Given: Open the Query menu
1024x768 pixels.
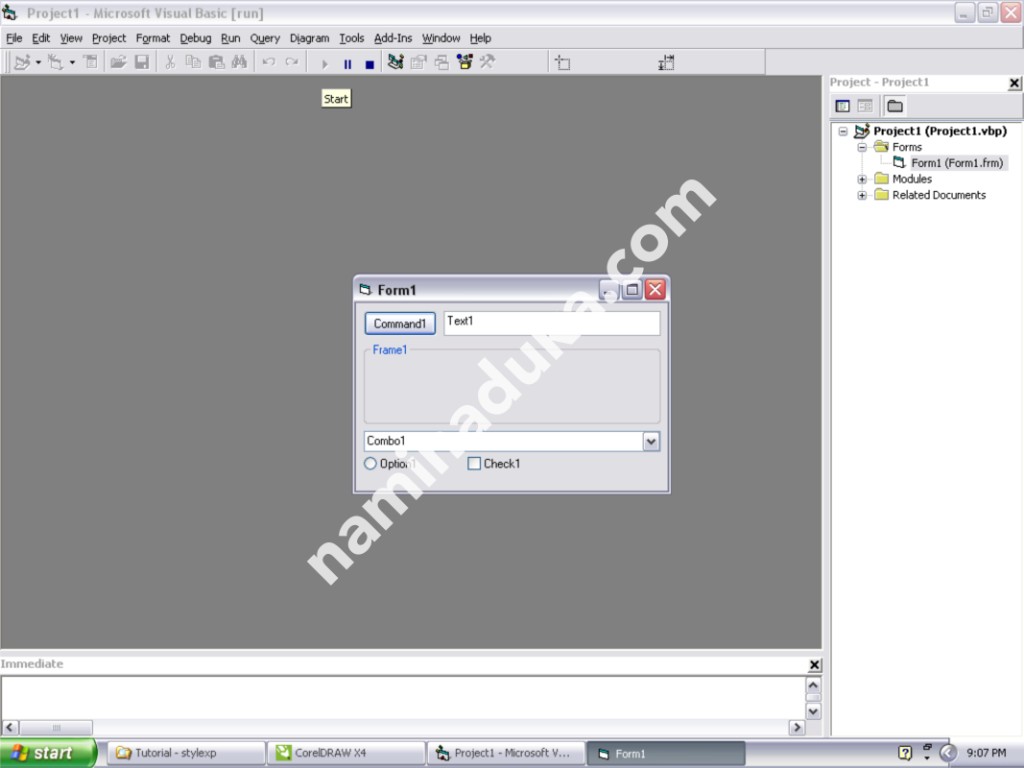Looking at the screenshot, I should pyautogui.click(x=265, y=38).
